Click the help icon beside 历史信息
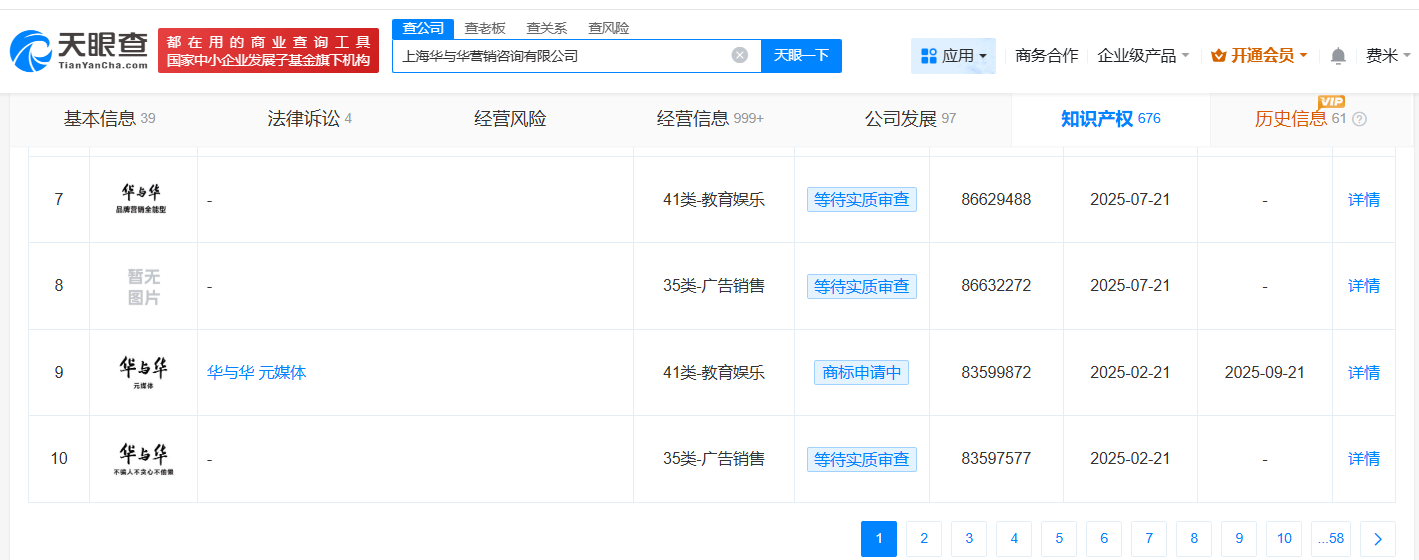 click(1359, 119)
